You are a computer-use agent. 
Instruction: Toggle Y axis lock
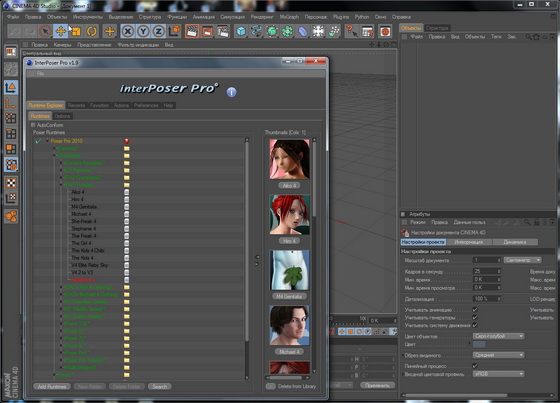pyautogui.click(x=143, y=31)
